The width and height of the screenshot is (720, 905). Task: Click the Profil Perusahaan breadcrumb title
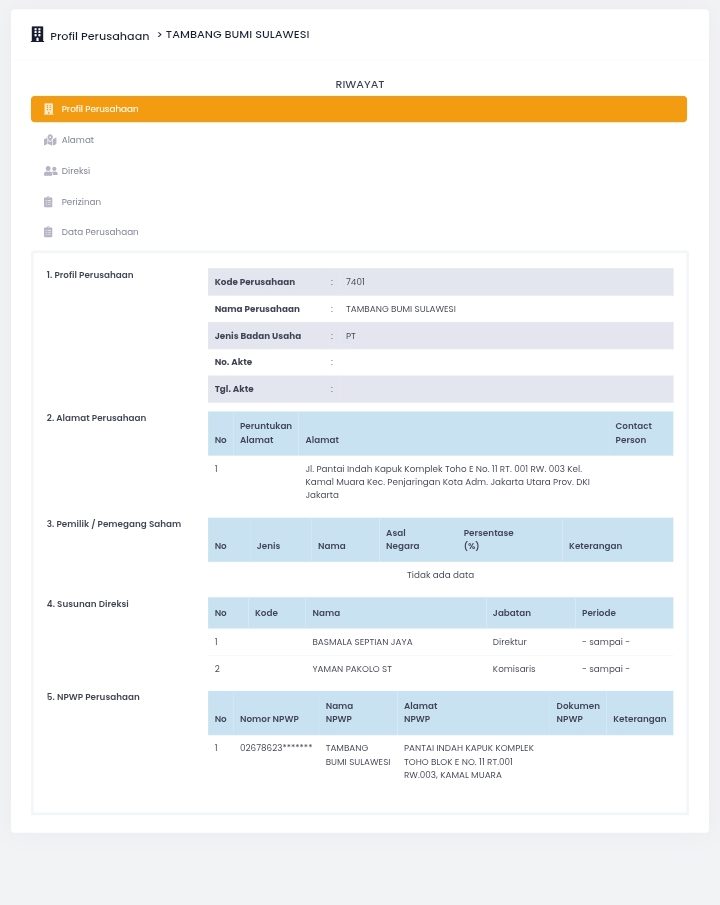99,36
